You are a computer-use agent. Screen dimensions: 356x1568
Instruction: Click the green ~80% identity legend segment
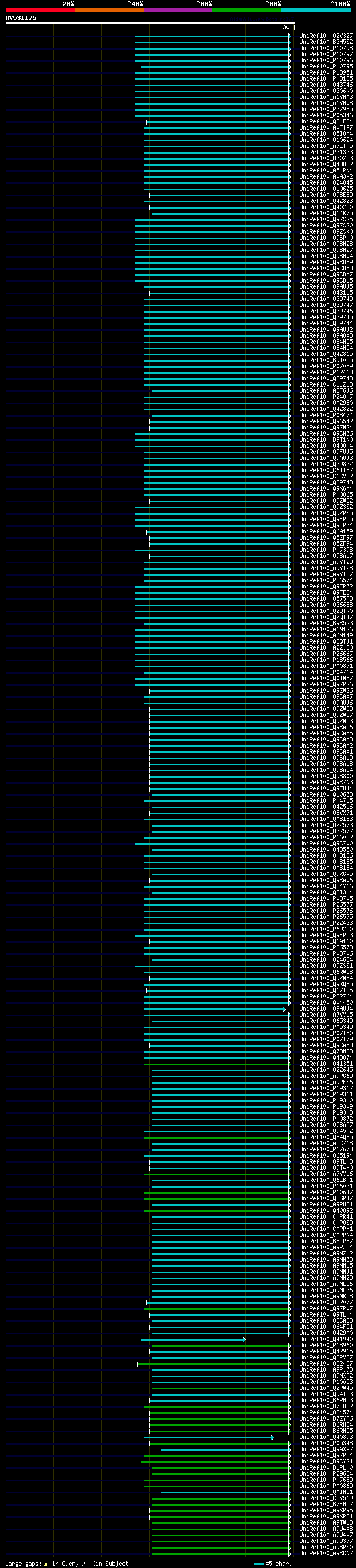click(x=247, y=10)
